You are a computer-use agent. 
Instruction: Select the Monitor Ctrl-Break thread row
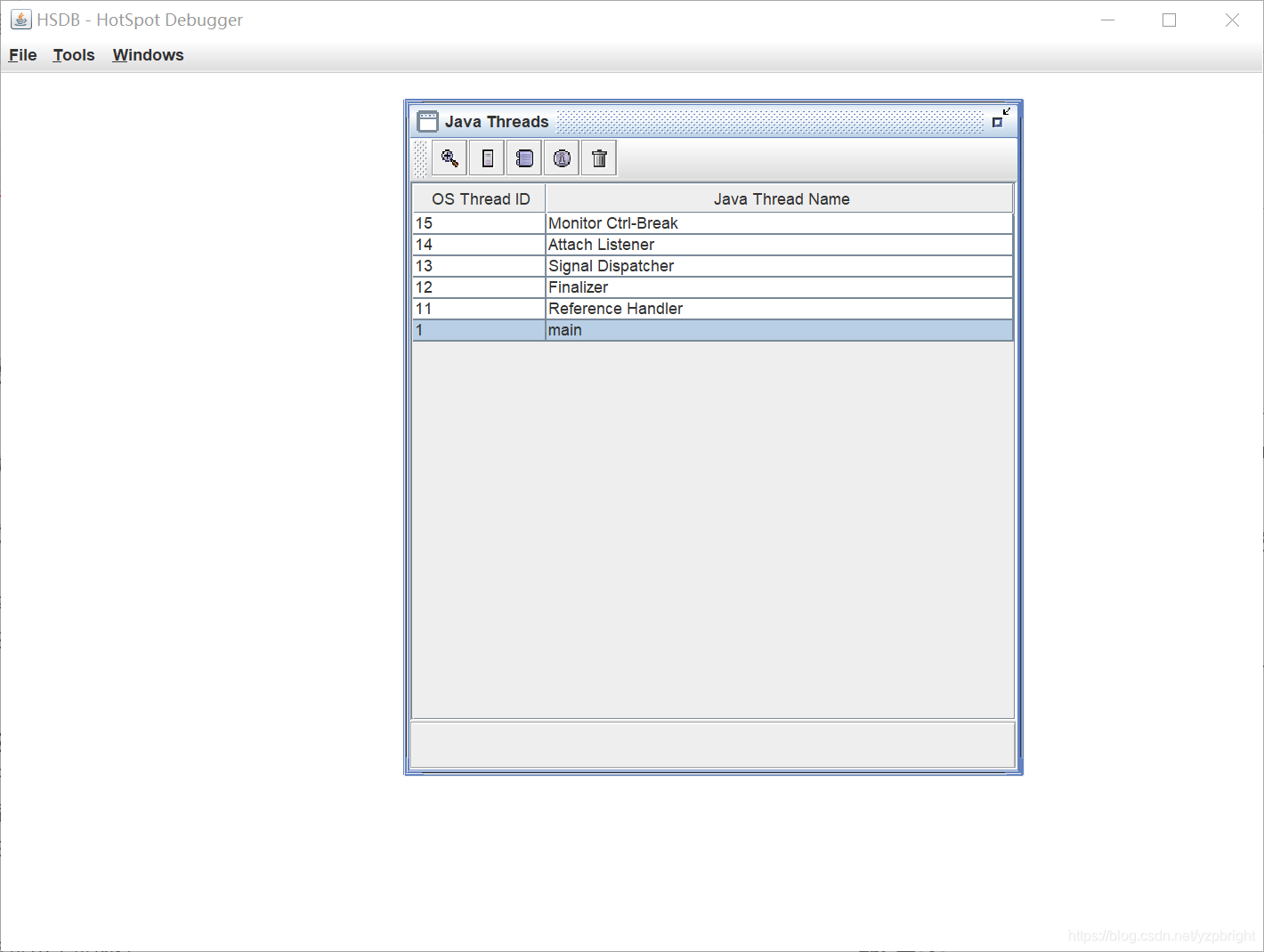(713, 223)
